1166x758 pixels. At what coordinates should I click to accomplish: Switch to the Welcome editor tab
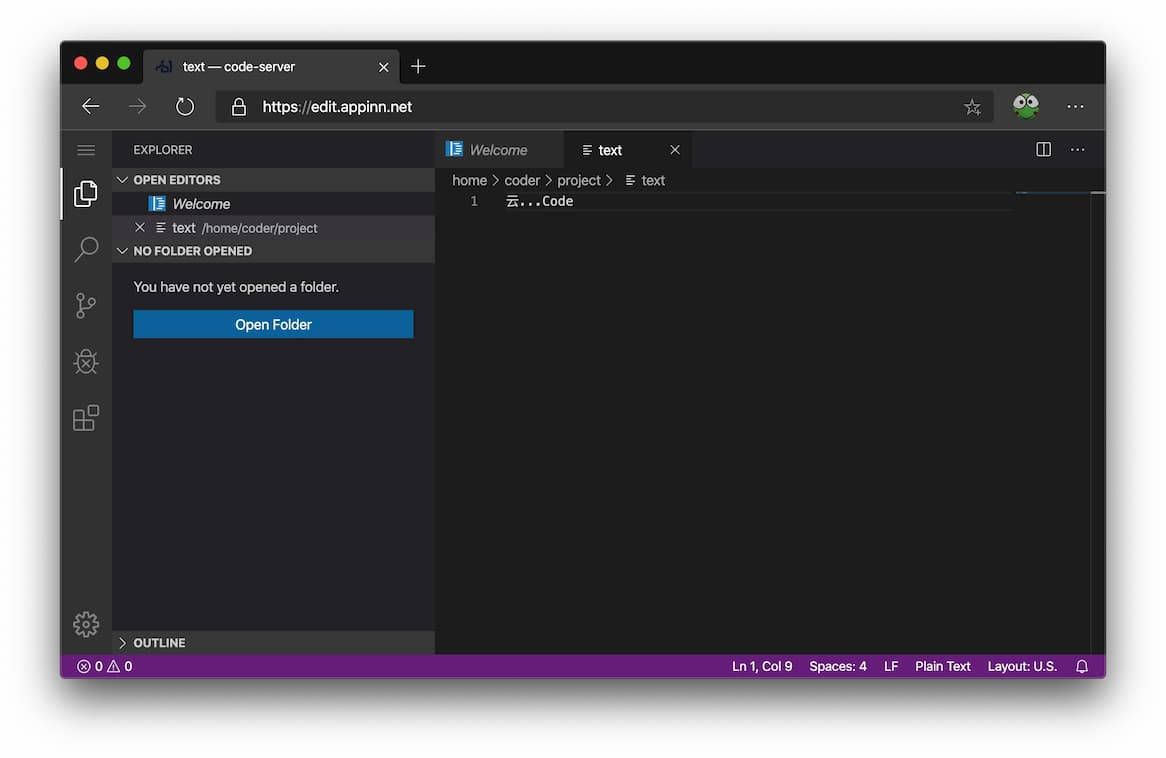pos(498,150)
